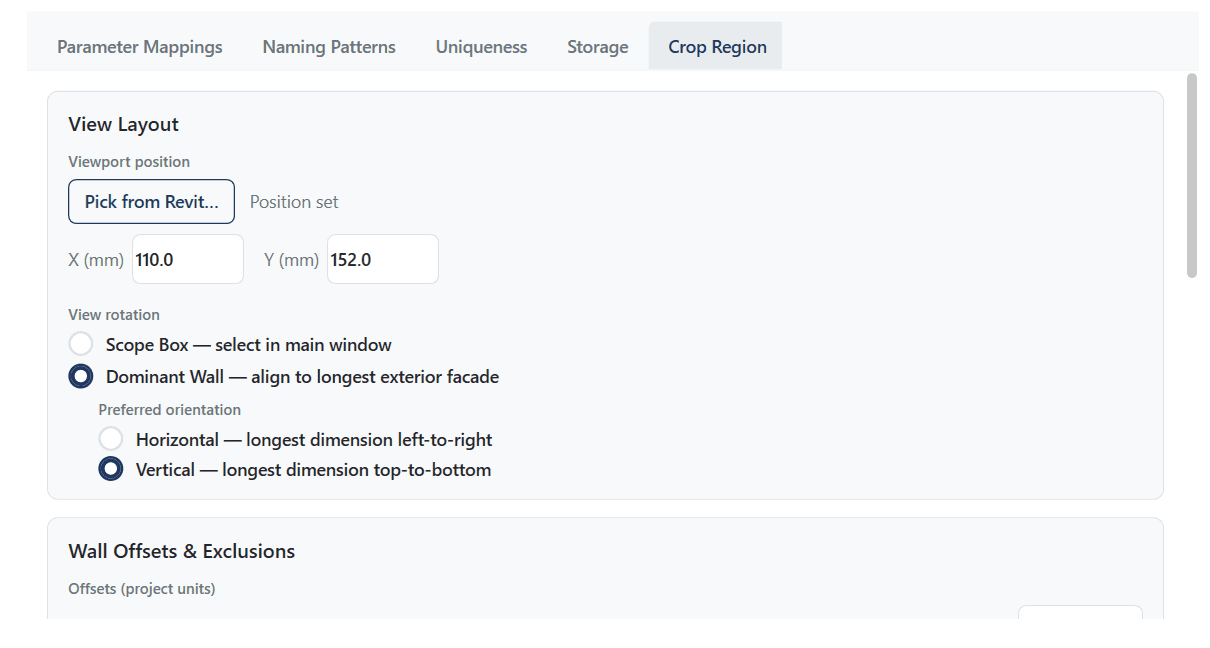Select the Storage tab
The width and height of the screenshot is (1210, 648).
pos(598,47)
